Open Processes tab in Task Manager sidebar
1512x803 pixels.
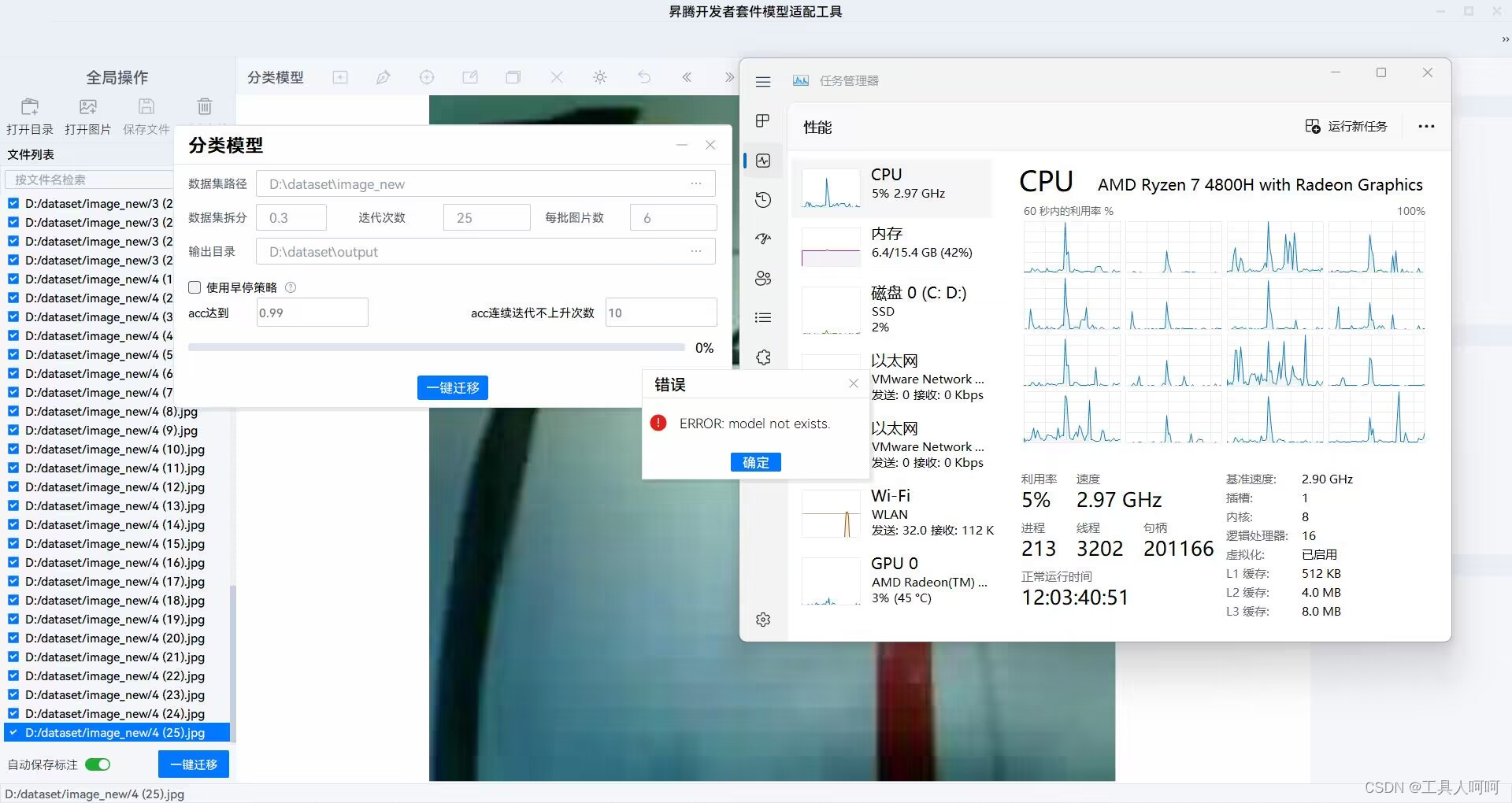pyautogui.click(x=763, y=120)
